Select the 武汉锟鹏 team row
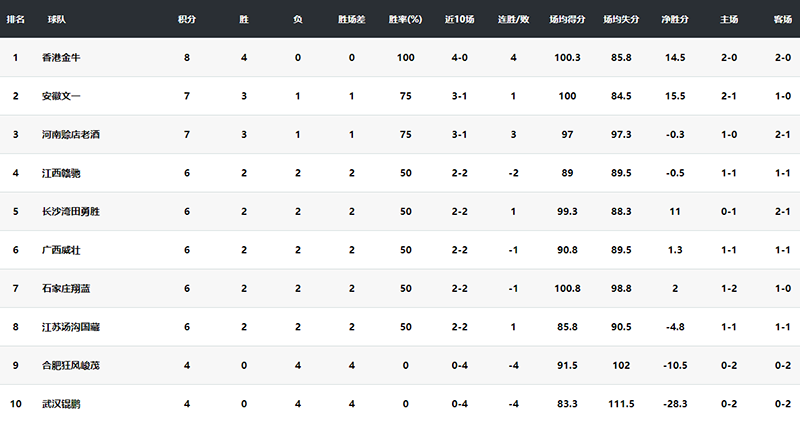This screenshot has height=422, width=800. 400,404
